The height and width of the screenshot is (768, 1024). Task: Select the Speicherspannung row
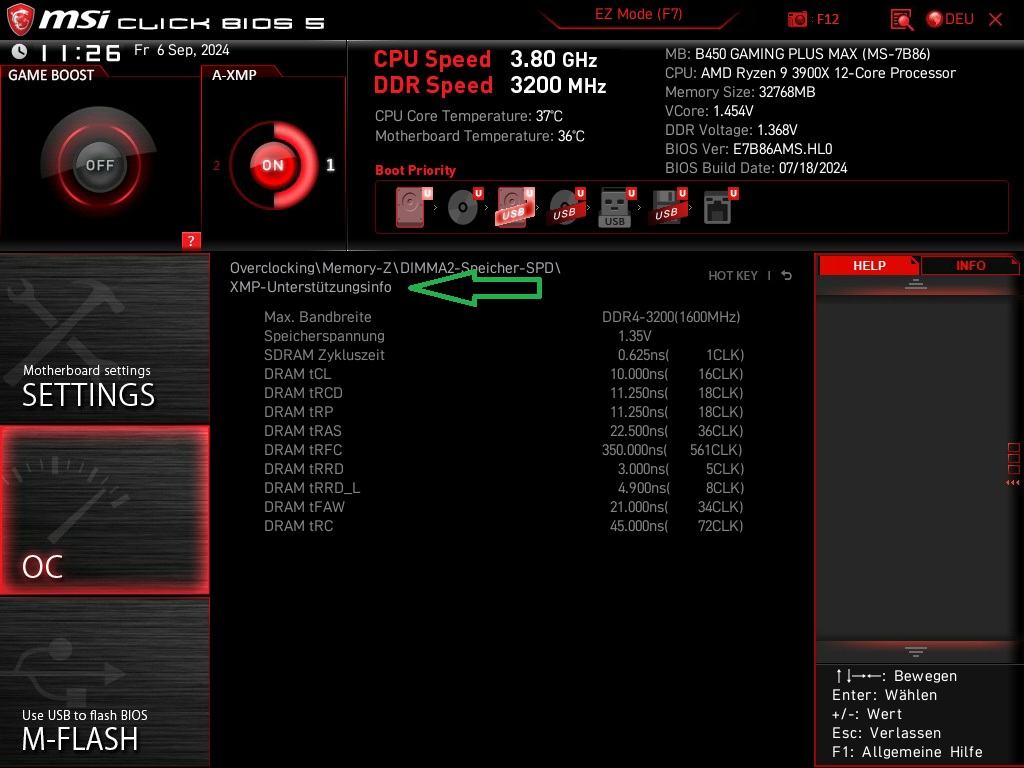[x=503, y=336]
